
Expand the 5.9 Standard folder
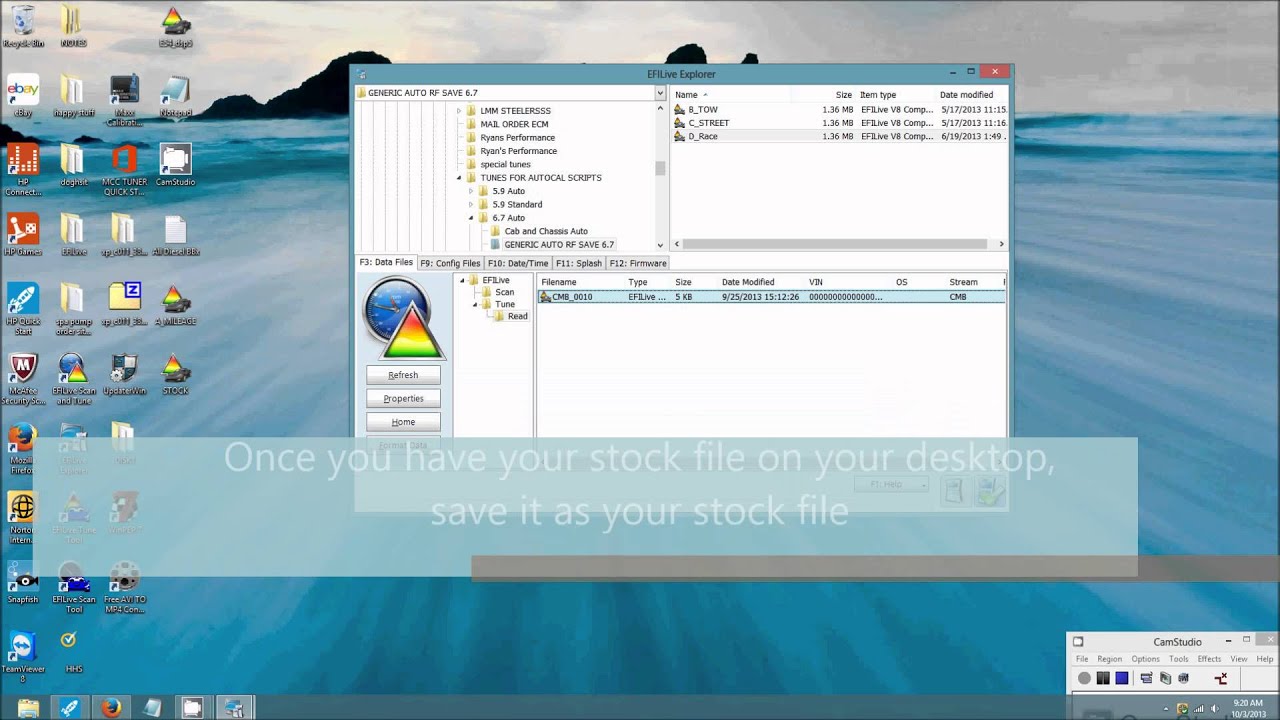click(x=471, y=204)
